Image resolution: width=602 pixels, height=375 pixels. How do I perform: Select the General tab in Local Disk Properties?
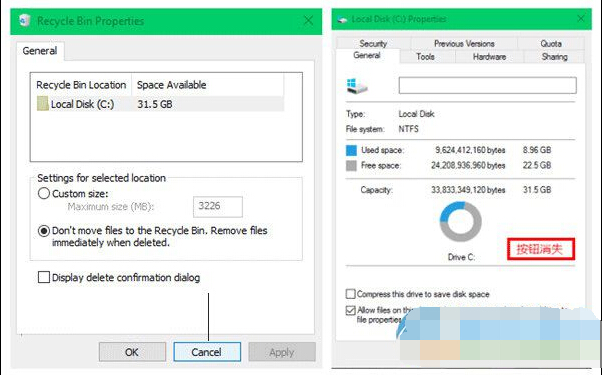tap(367, 55)
